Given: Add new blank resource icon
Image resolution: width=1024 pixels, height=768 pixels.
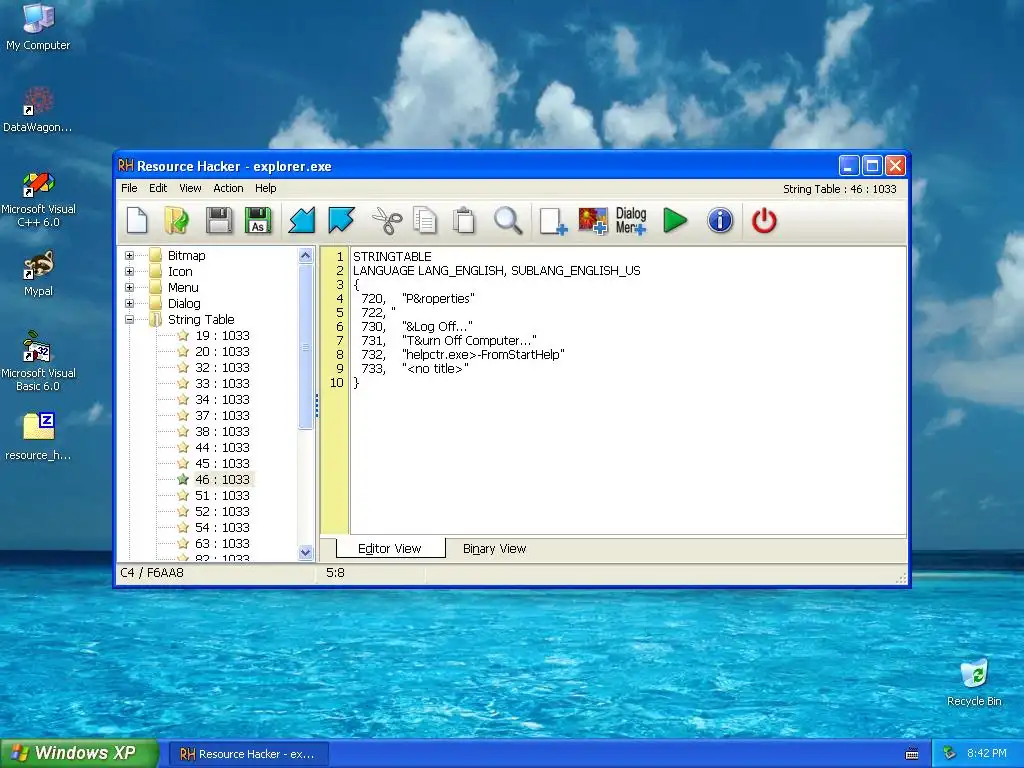Looking at the screenshot, I should tap(553, 221).
